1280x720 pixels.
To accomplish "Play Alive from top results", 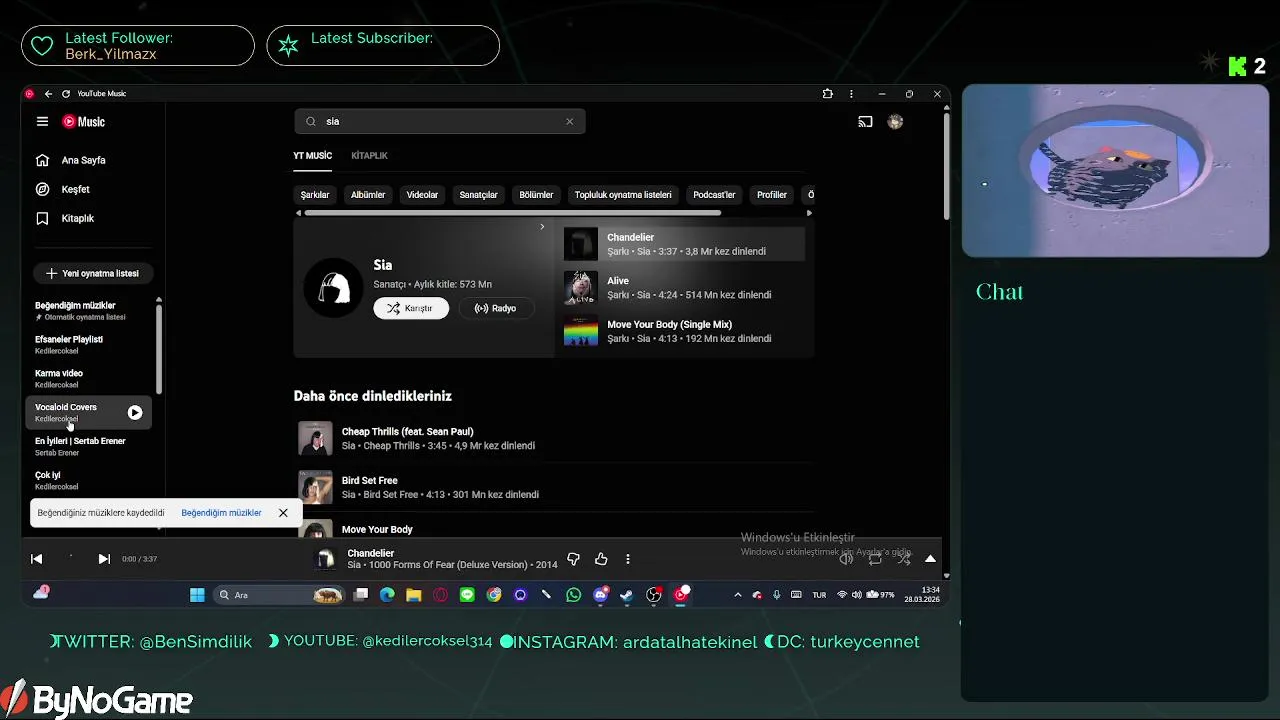I will click(x=683, y=288).
